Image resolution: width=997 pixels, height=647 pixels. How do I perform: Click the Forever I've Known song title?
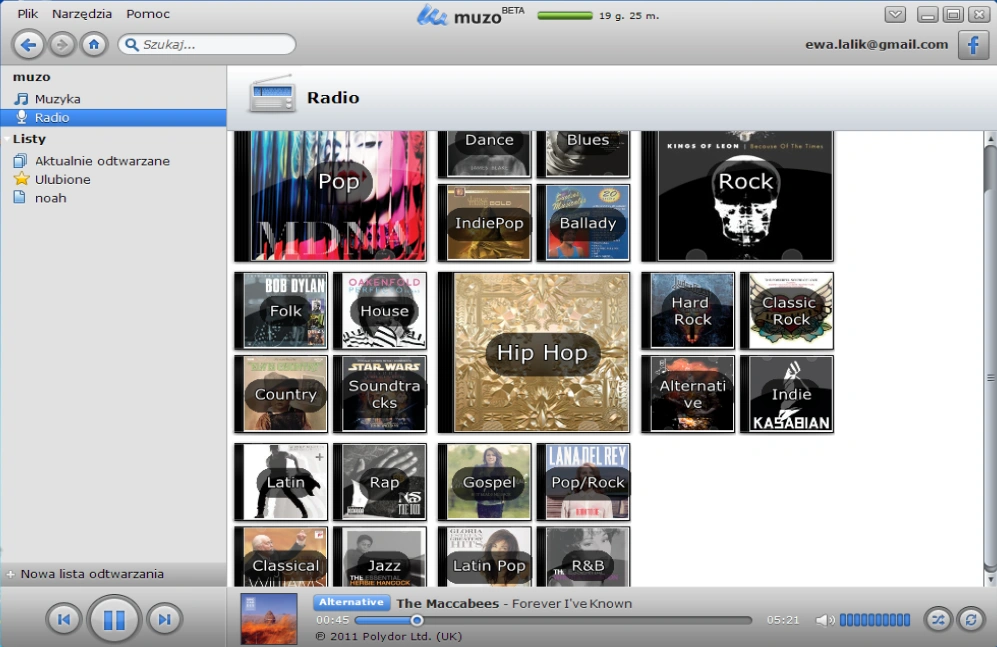[572, 603]
